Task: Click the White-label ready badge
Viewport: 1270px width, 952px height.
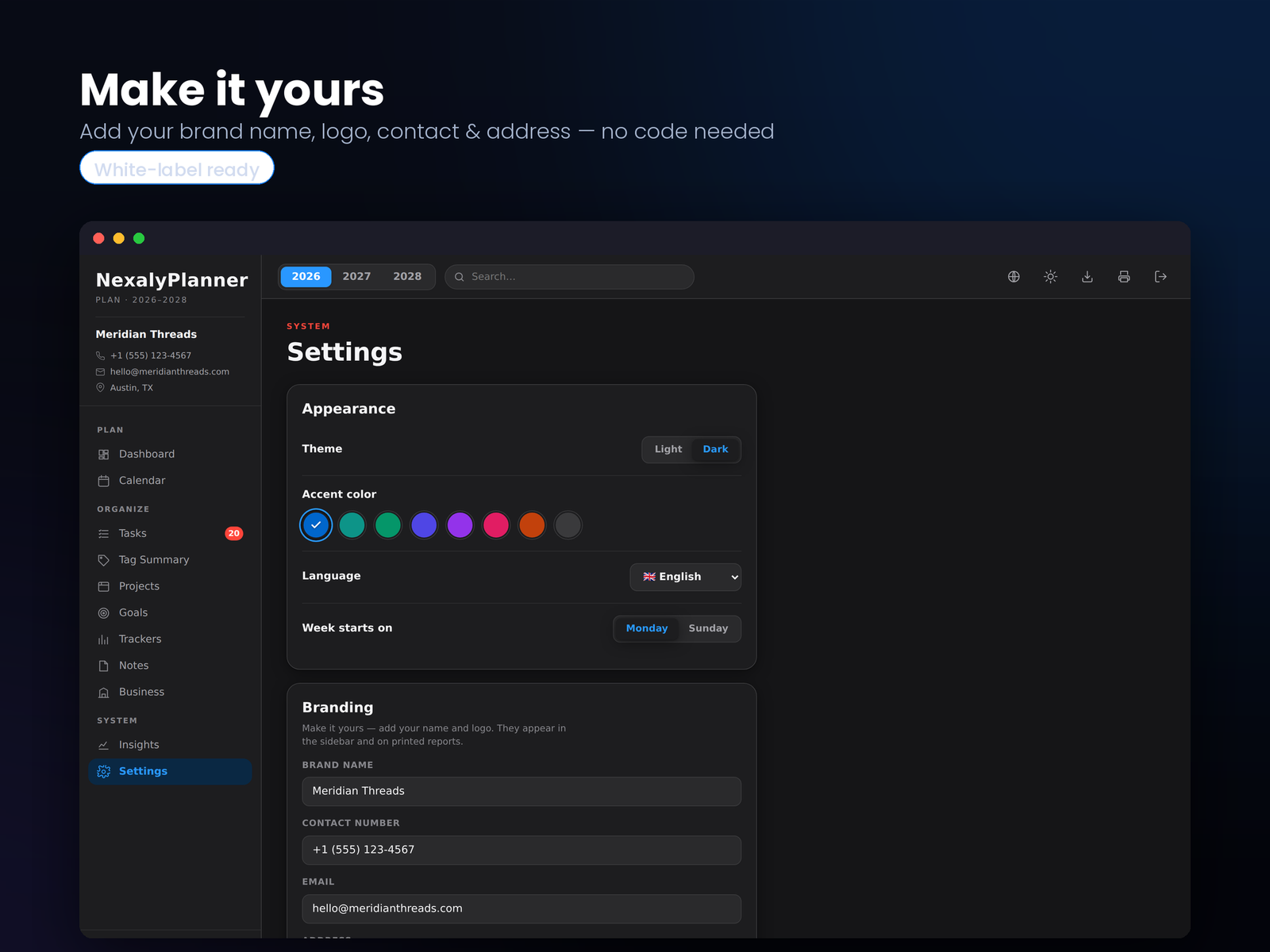Action: pyautogui.click(x=177, y=168)
